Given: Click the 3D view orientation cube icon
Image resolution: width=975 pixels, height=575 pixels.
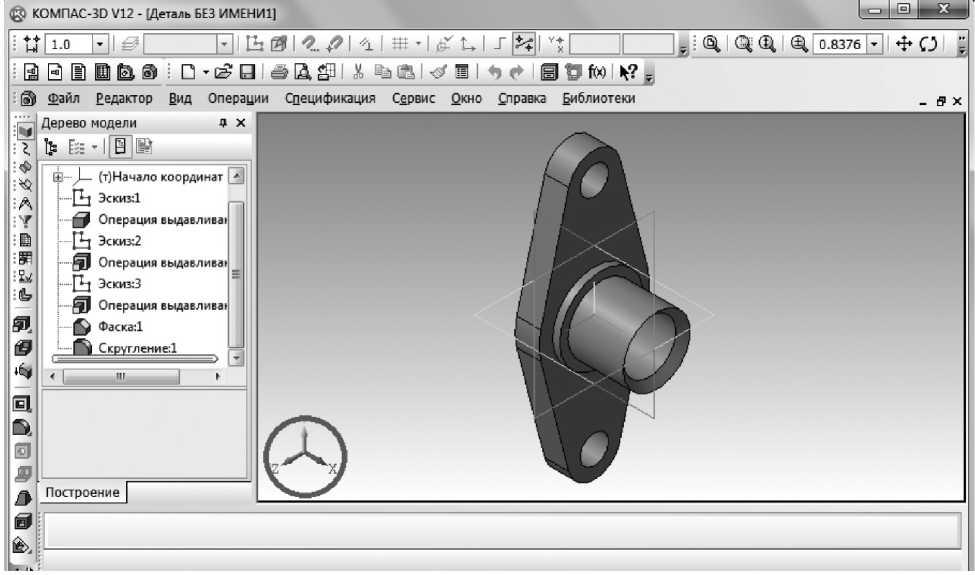Looking at the screenshot, I should pos(279,44).
